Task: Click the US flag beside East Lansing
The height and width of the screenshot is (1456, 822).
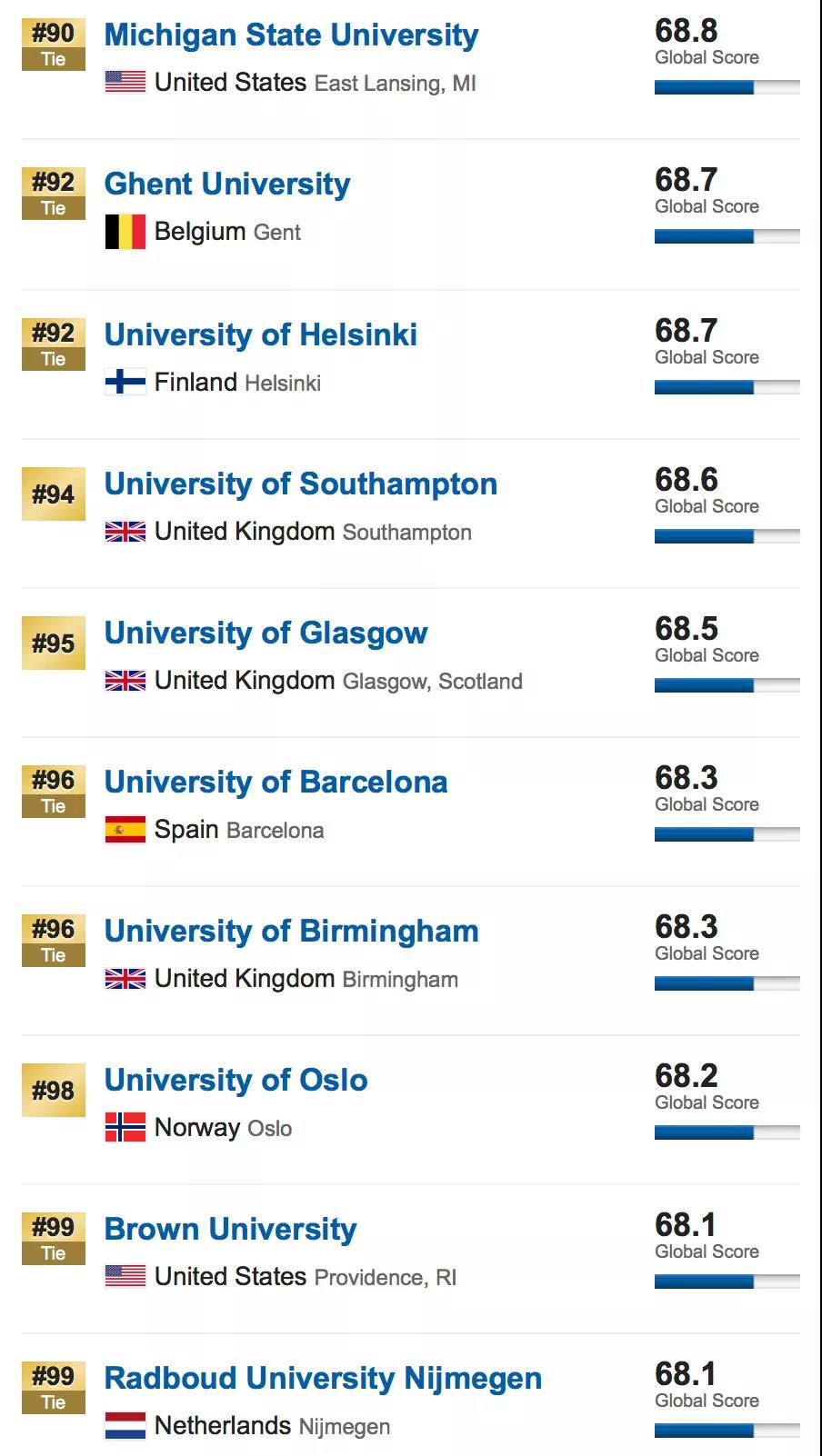Action: 125,82
